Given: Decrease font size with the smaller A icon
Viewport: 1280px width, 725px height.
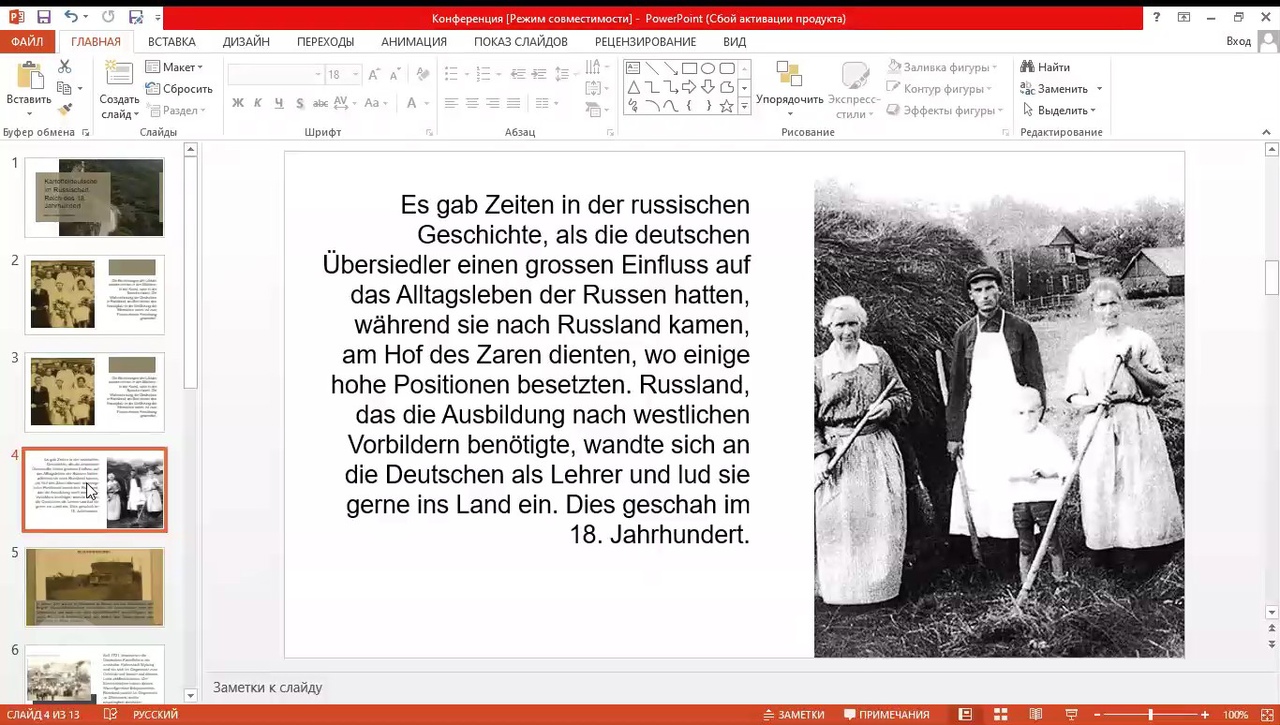Looking at the screenshot, I should 395,75.
